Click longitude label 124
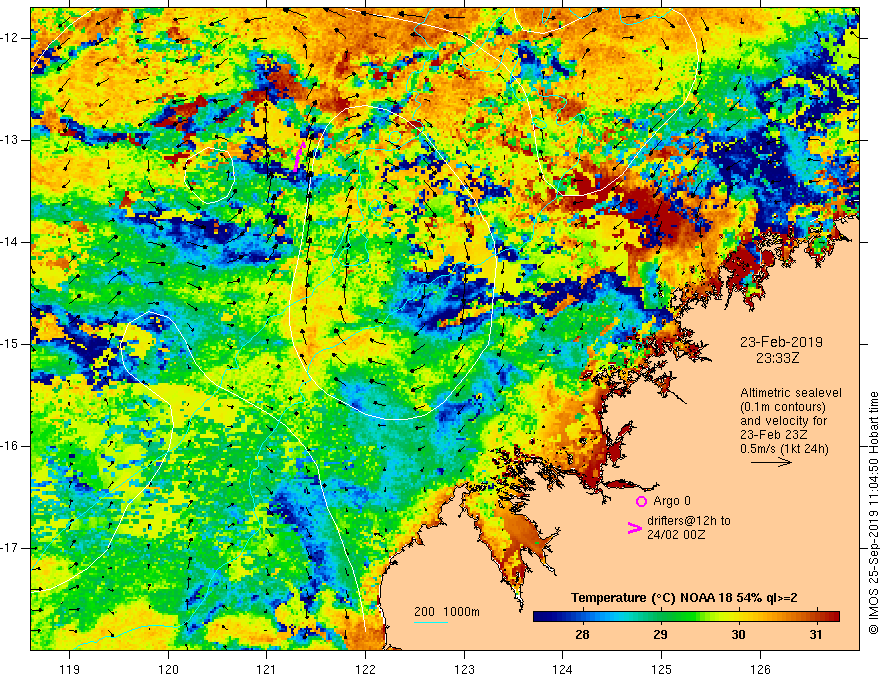The image size is (880, 680). (x=562, y=669)
